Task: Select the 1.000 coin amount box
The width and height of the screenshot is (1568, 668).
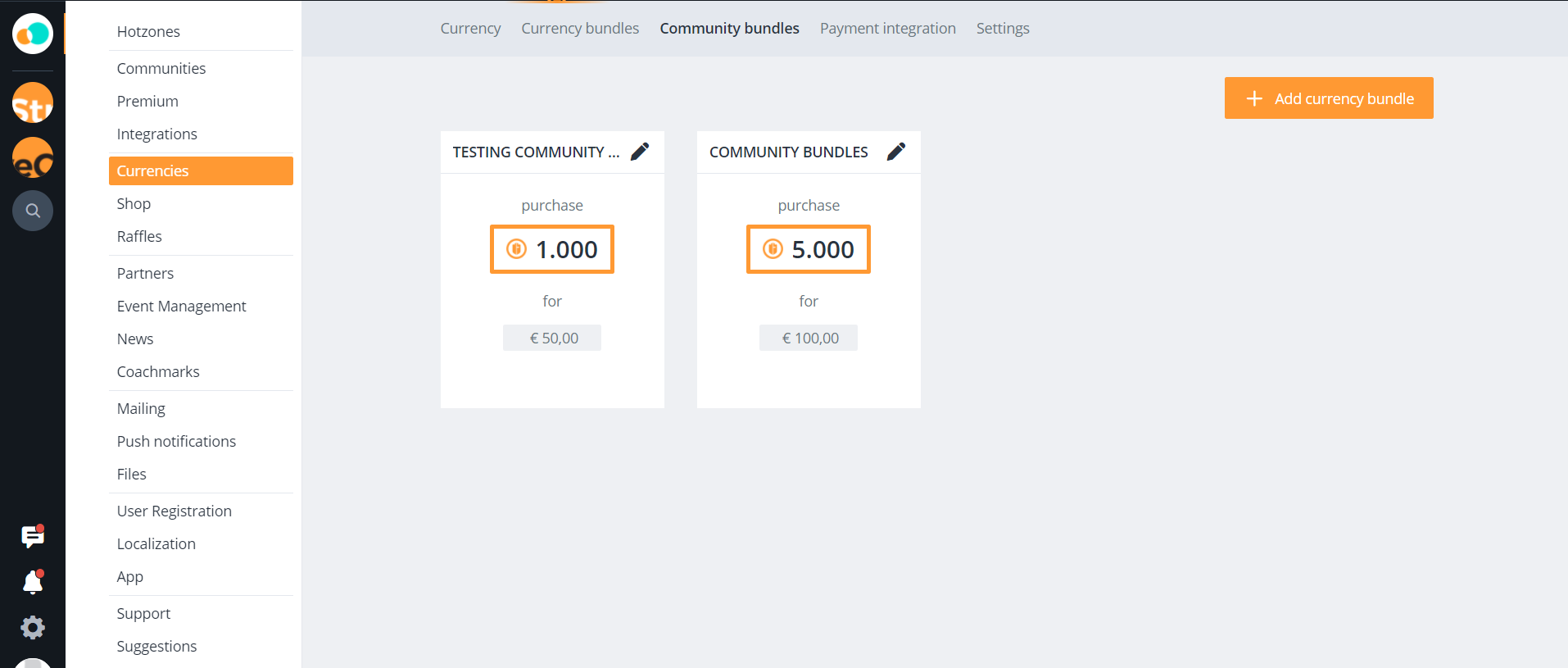Action: click(552, 249)
